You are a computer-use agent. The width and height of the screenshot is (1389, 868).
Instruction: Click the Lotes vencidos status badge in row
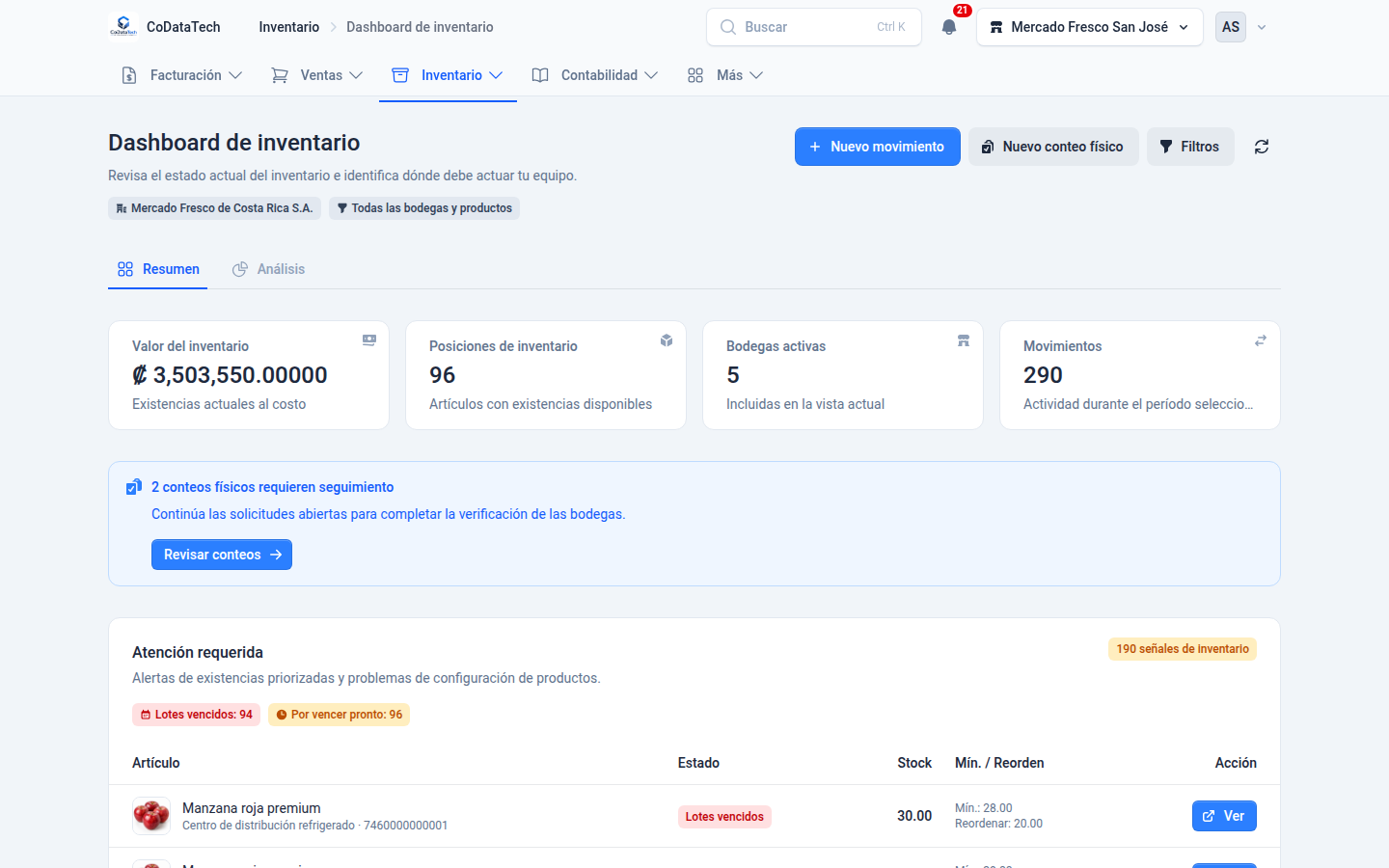(724, 817)
